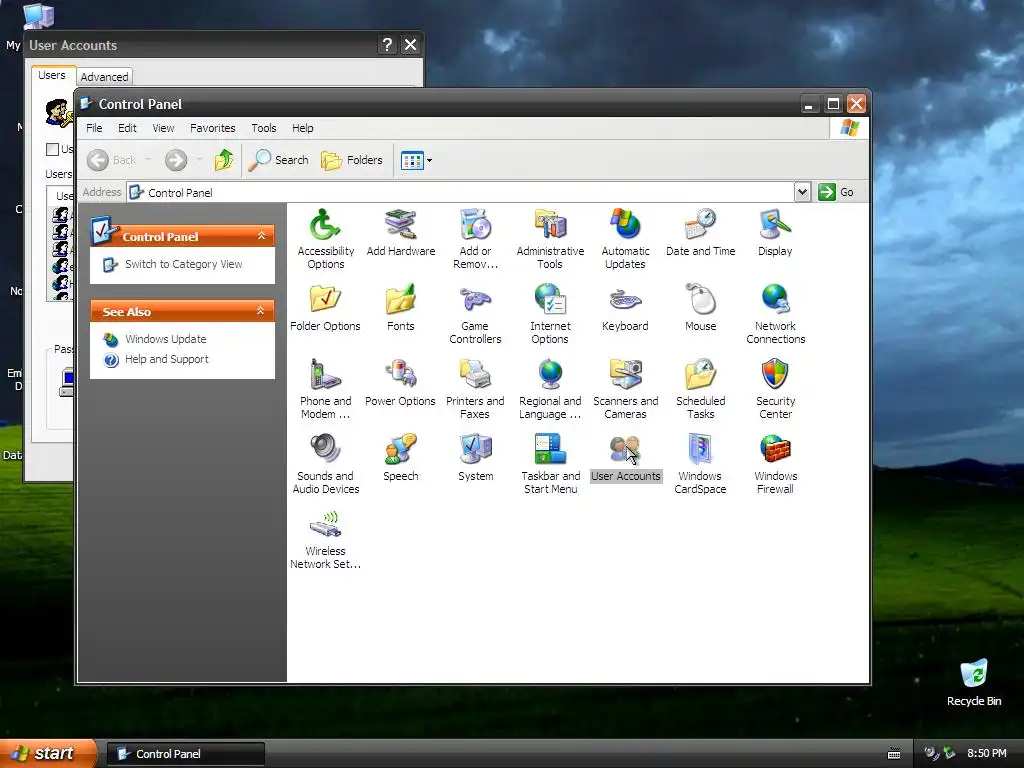Toggle the Folders pane button
This screenshot has width=1024, height=768.
pyautogui.click(x=352, y=160)
